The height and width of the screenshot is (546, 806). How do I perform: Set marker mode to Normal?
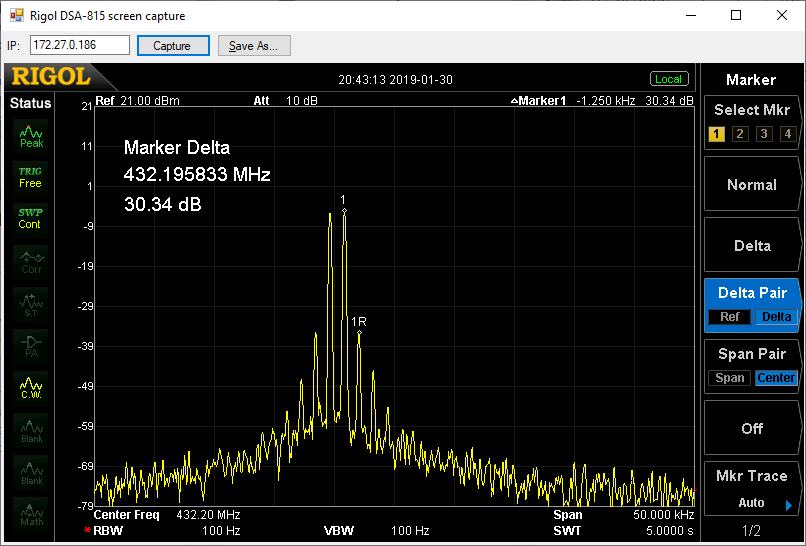point(752,185)
